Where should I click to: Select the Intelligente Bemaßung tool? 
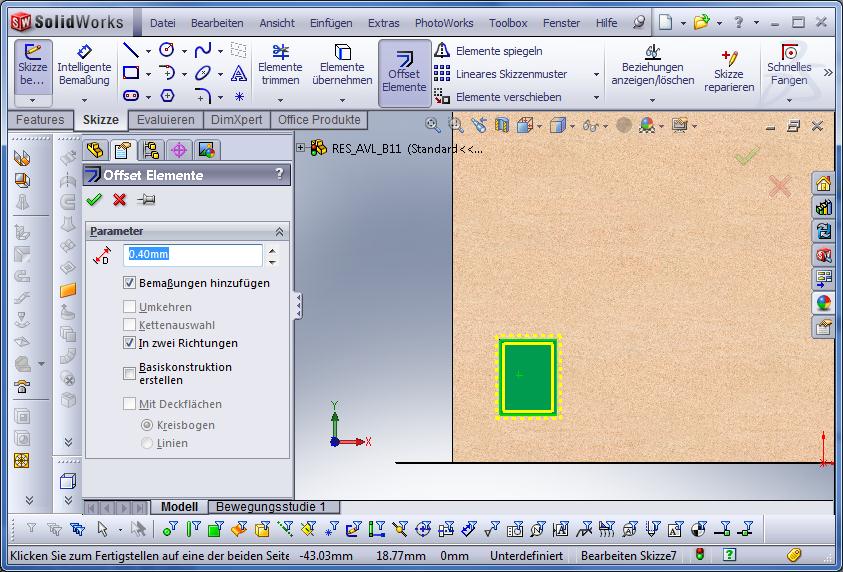[84, 65]
